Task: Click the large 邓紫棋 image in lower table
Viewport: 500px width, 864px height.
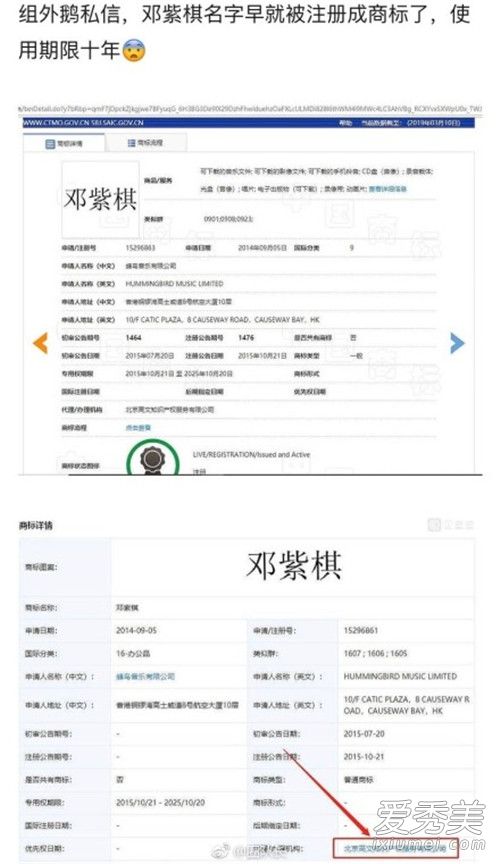Action: point(293,566)
